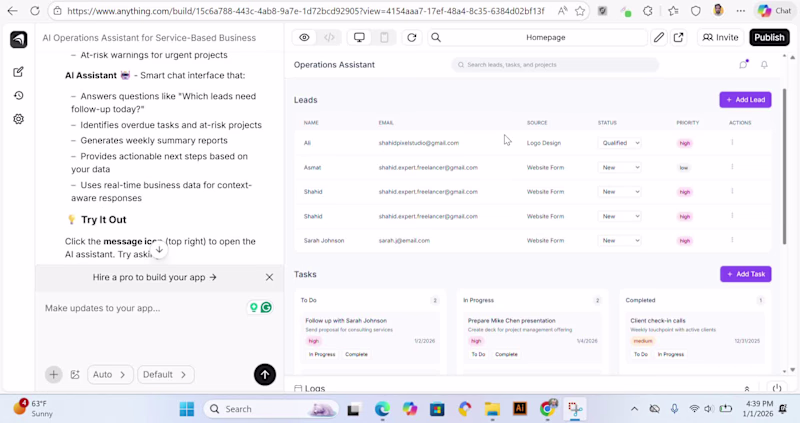
Task: Click scroll-to-bottom arrow in chat
Action: pyautogui.click(x=159, y=250)
